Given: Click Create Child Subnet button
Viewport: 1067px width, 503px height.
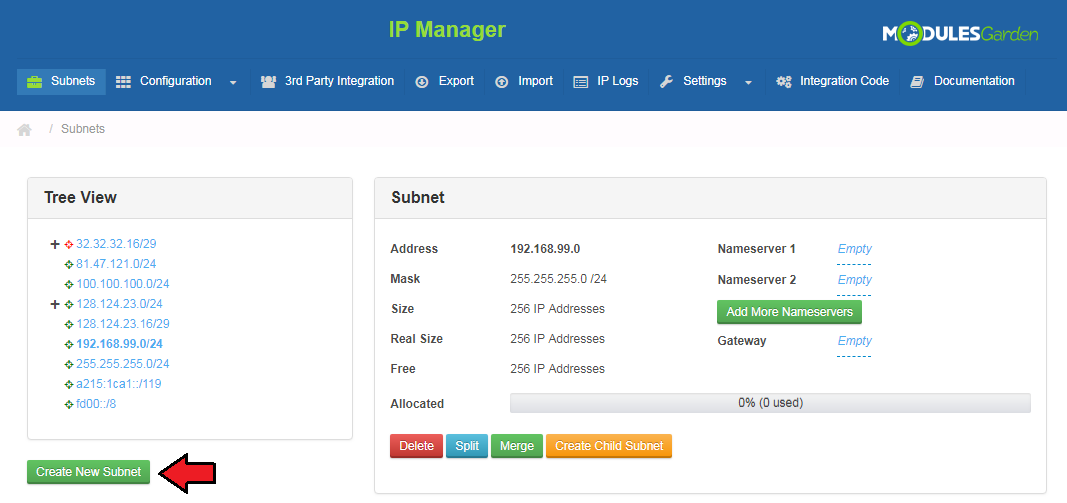Looking at the screenshot, I should point(609,447).
